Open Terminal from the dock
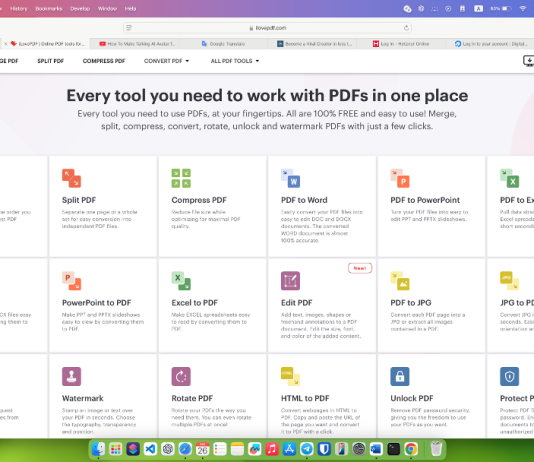Screen dimensions: 534x462 pos(394,449)
